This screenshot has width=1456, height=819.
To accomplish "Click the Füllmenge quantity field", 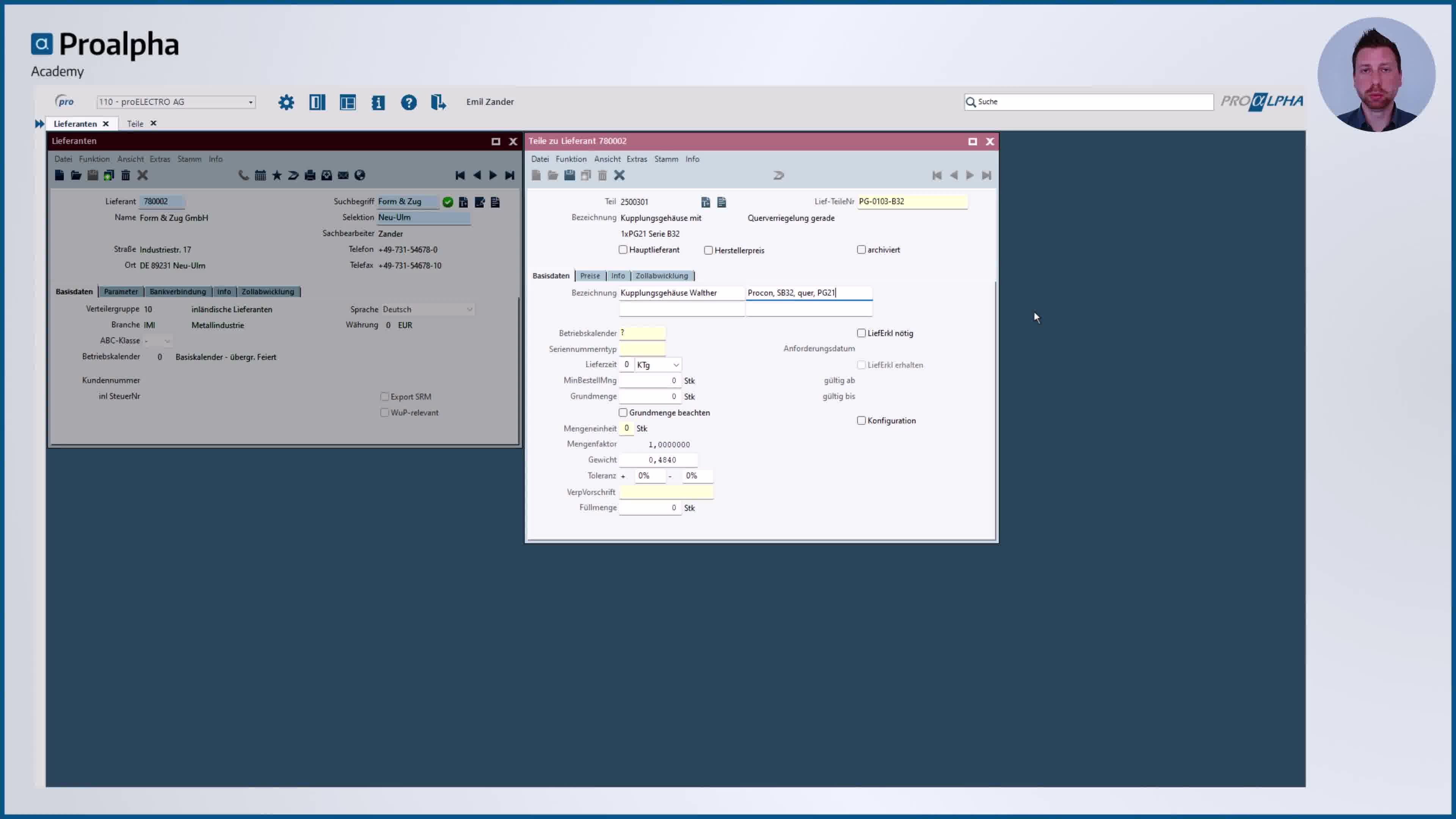I will tap(650, 508).
